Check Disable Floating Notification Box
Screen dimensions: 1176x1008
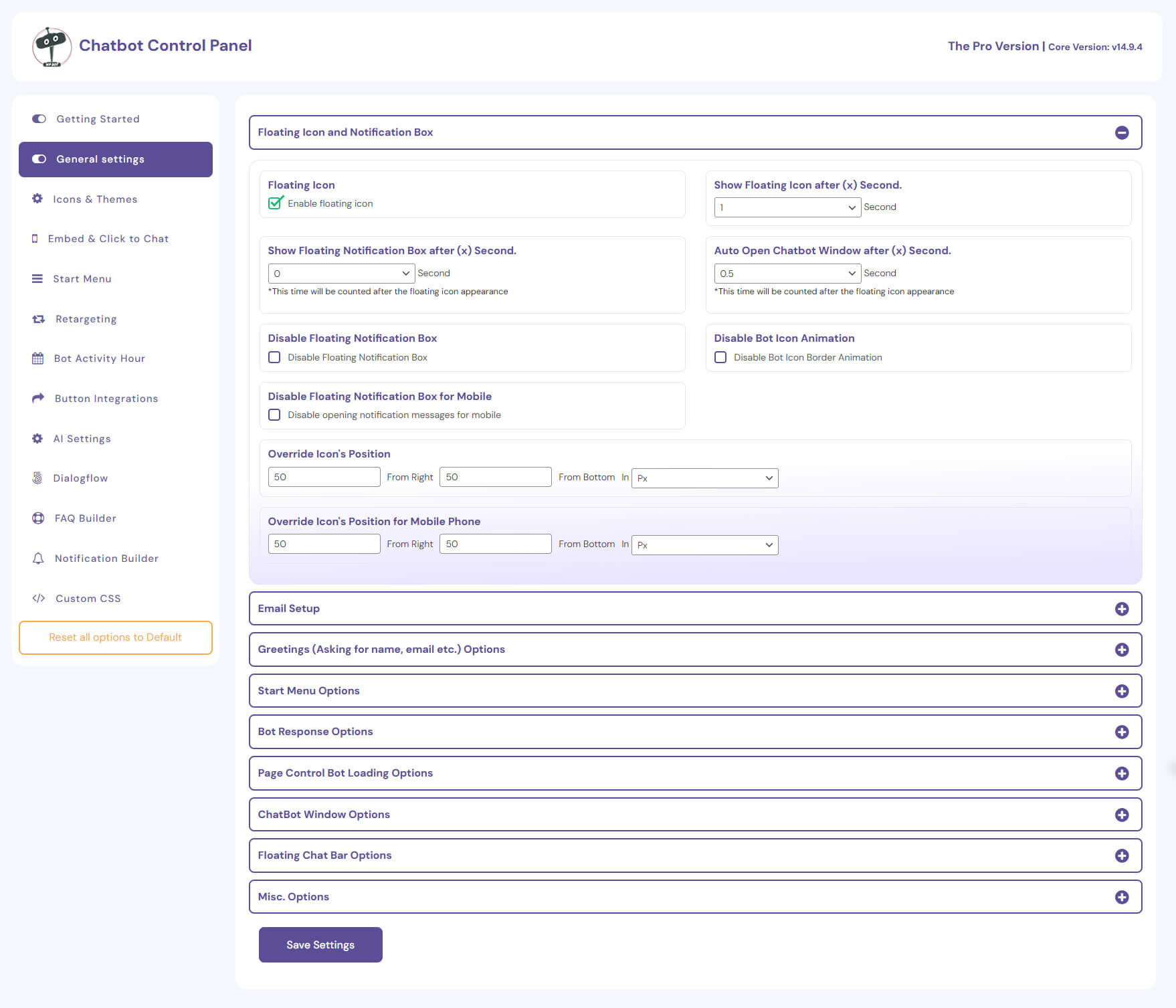274,357
